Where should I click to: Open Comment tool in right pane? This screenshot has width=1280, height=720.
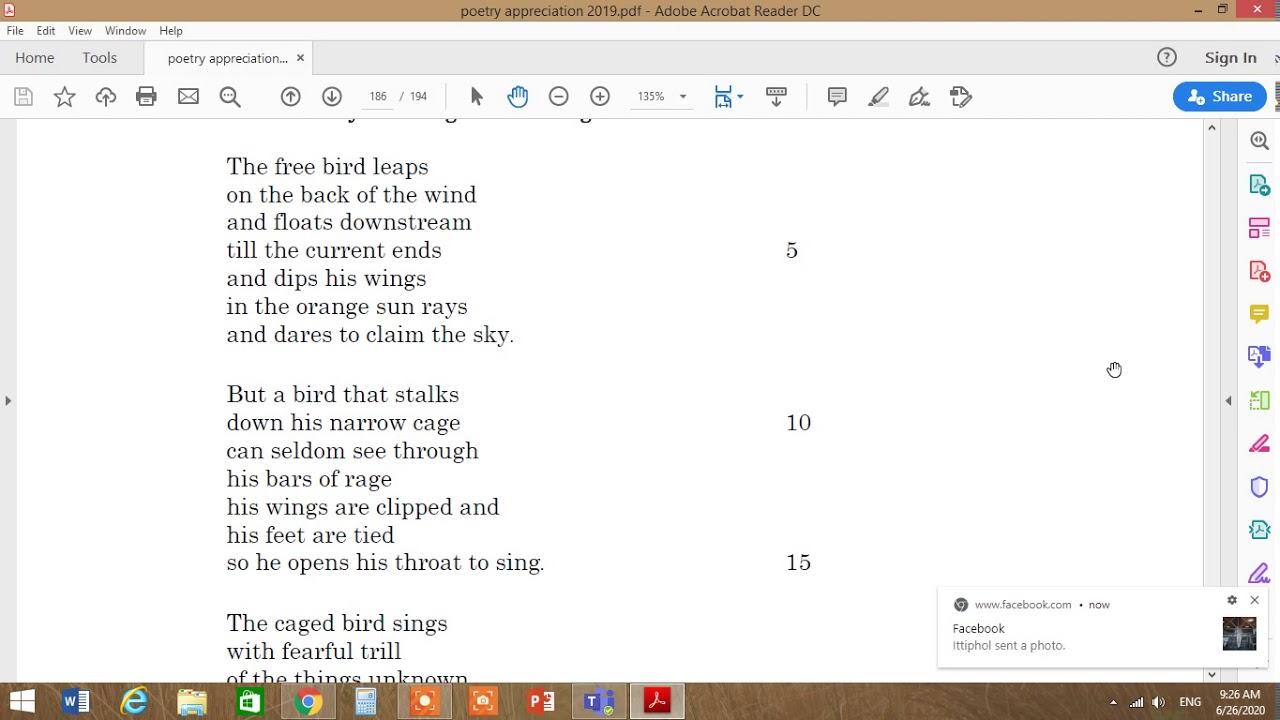click(1259, 314)
